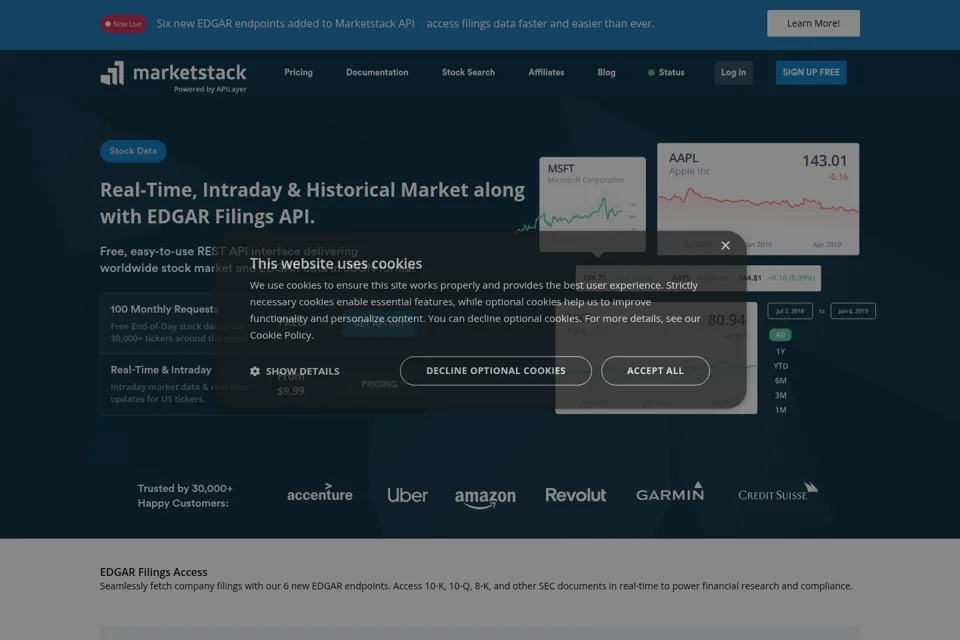Viewport: 960px width, 640px height.
Task: Click the Stock Data badge
Action: click(x=133, y=151)
